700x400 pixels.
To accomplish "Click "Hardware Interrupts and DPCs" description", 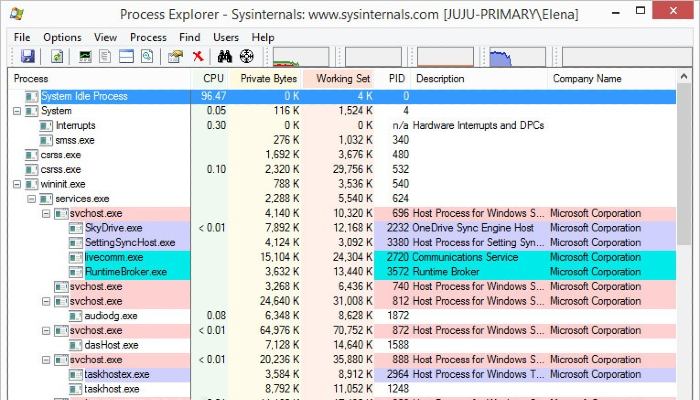I will 478,125.
